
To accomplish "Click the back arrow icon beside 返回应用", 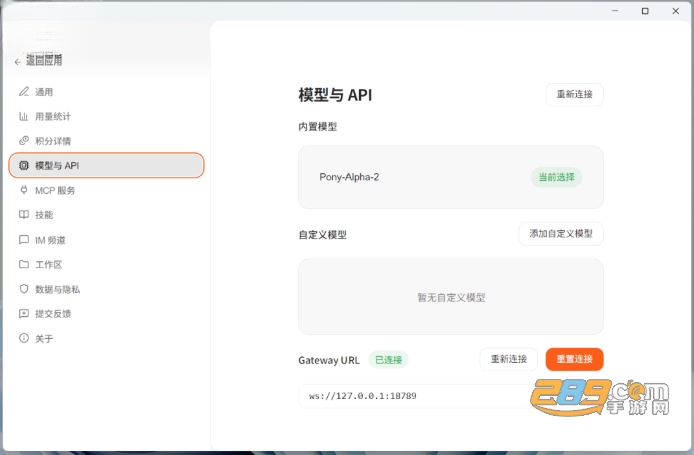I will (x=17, y=62).
